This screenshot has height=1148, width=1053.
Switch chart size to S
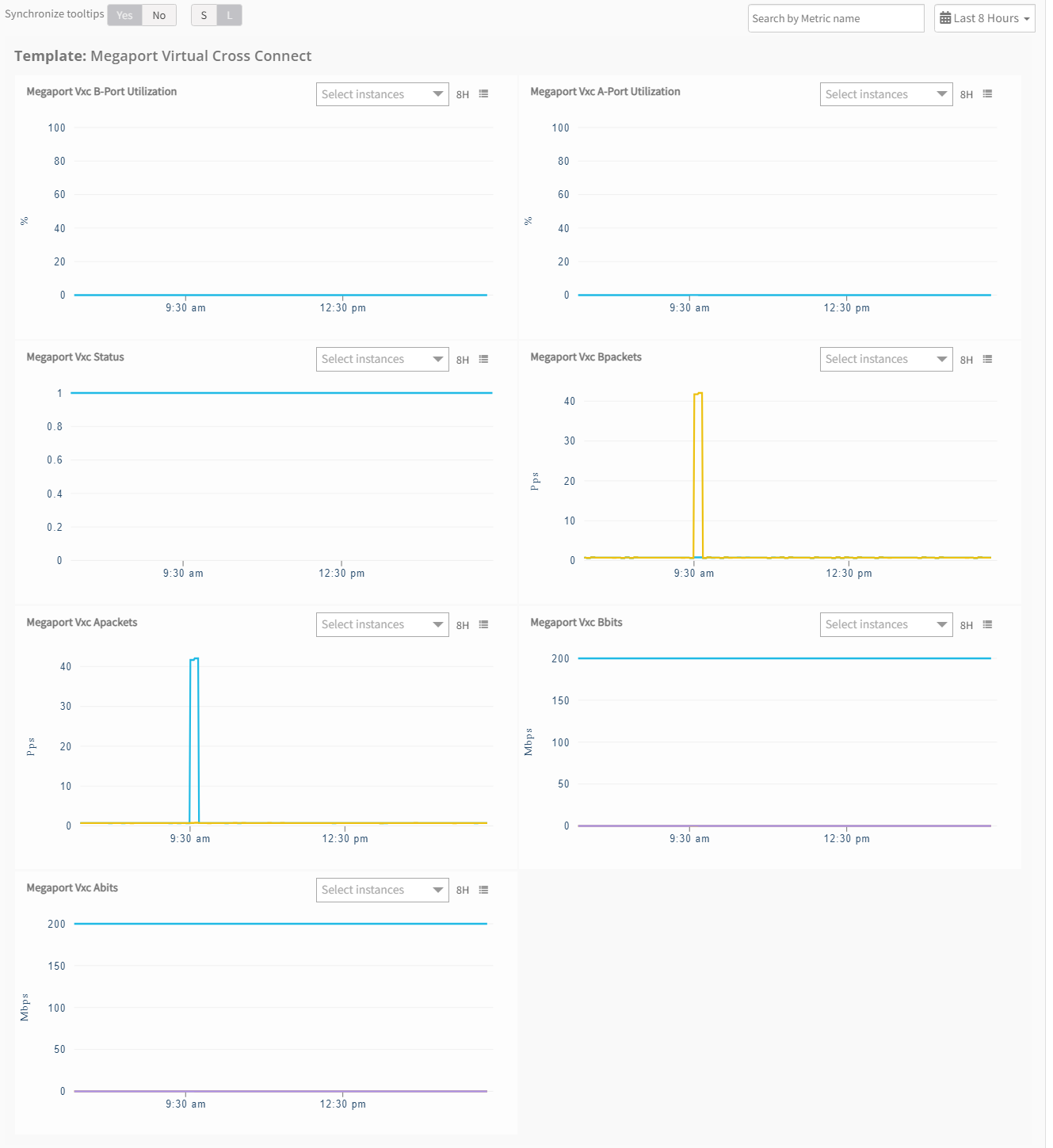204,15
